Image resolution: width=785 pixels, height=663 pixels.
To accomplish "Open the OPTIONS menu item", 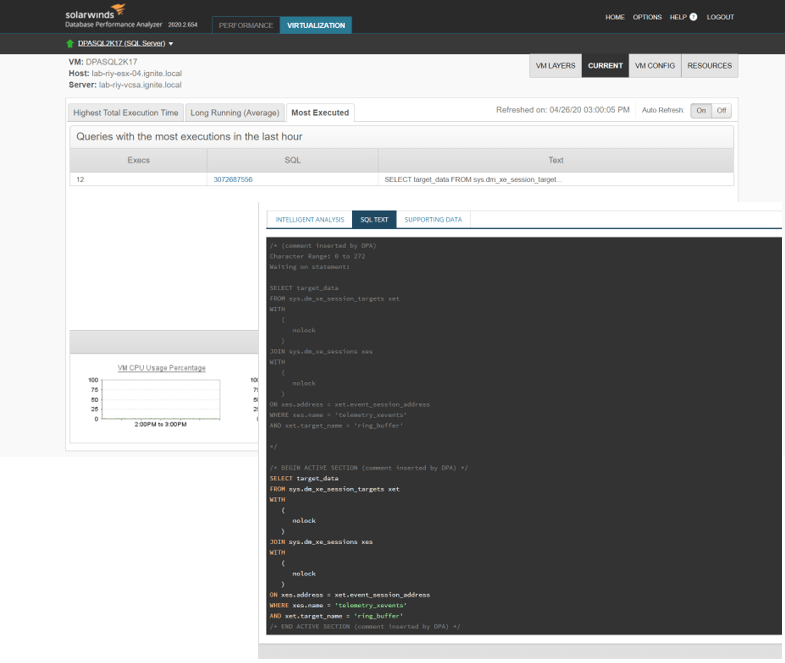I will tap(647, 17).
